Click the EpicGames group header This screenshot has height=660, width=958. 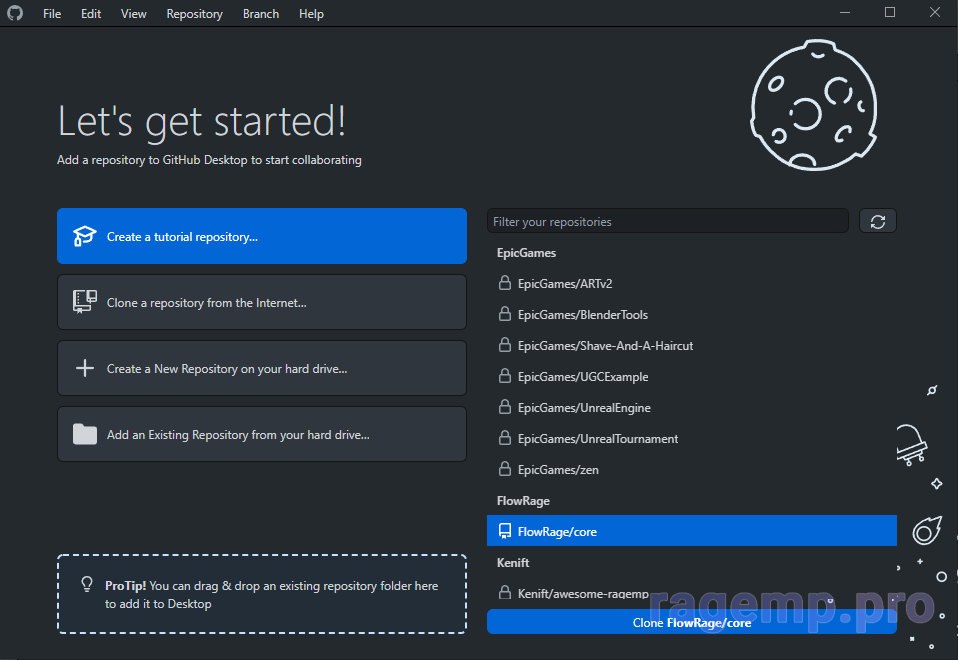coord(526,252)
